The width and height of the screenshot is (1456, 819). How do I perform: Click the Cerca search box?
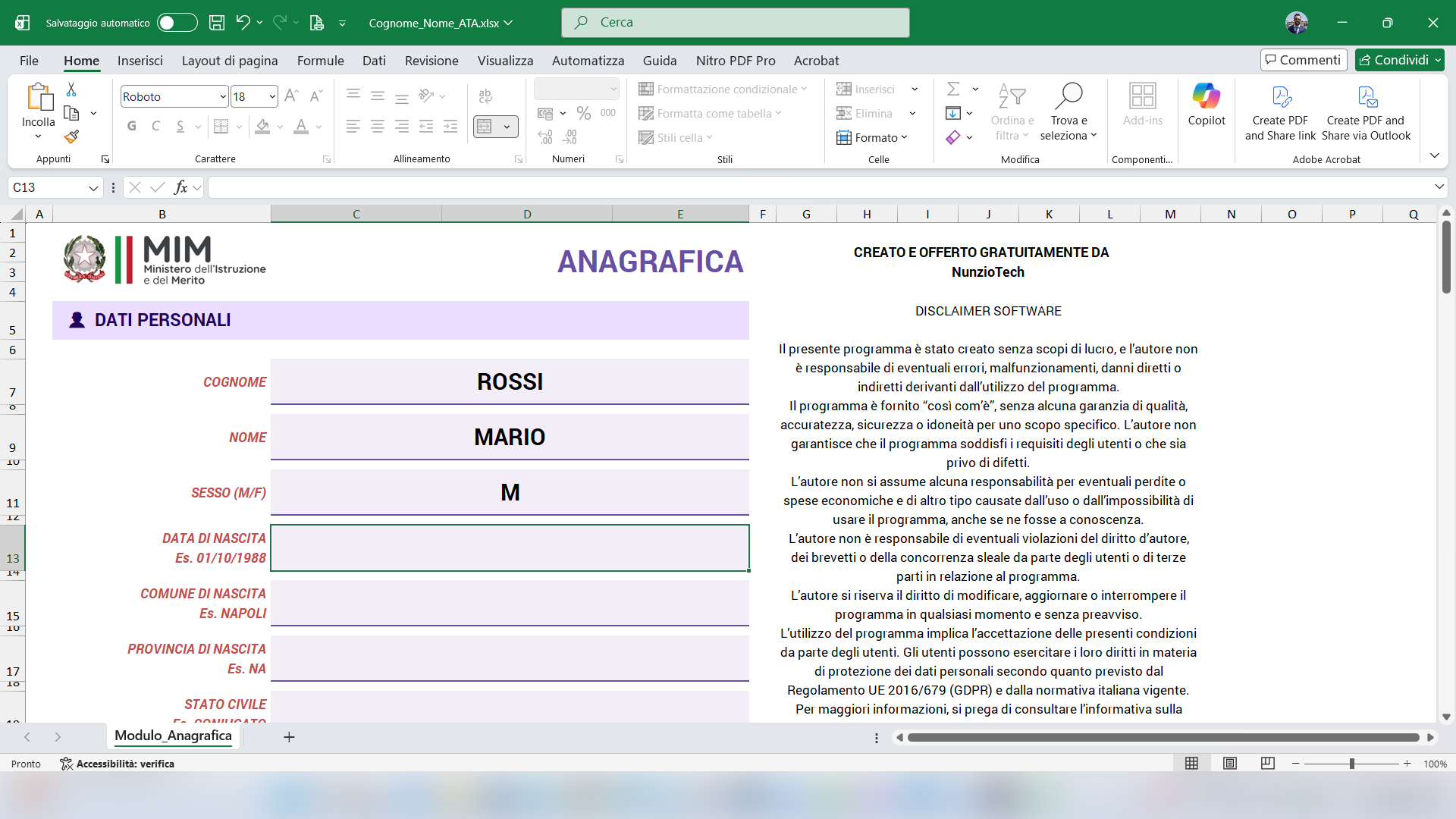736,23
